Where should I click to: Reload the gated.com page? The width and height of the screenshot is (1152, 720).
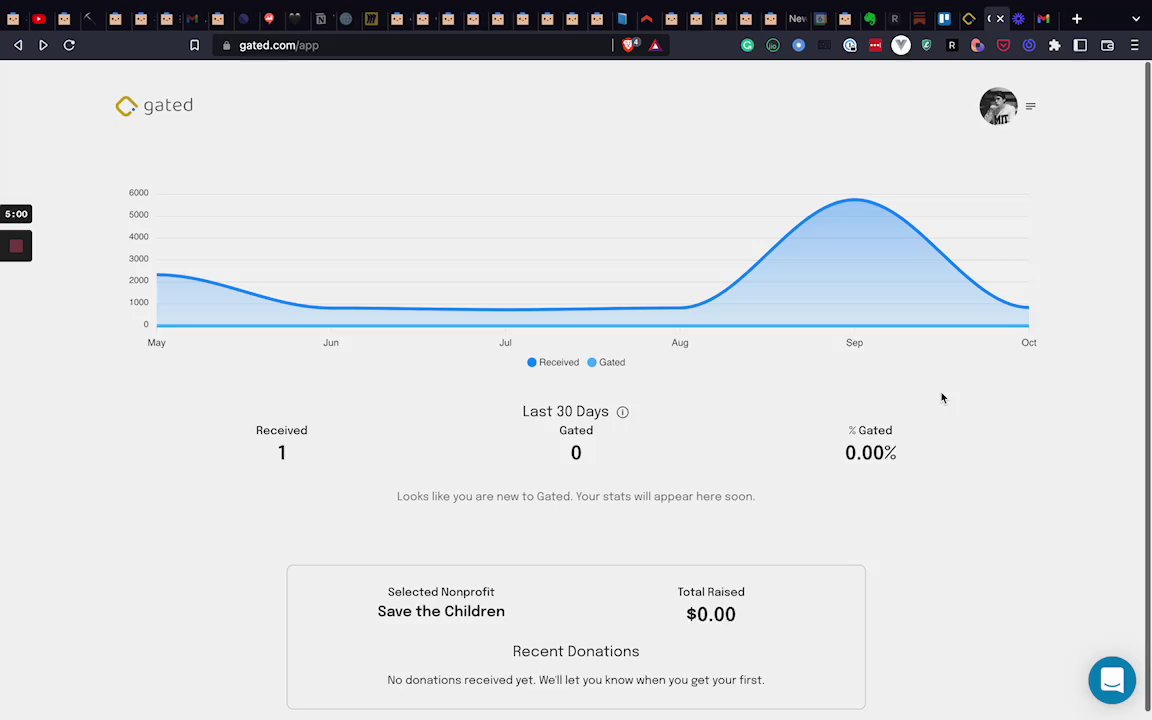(69, 46)
